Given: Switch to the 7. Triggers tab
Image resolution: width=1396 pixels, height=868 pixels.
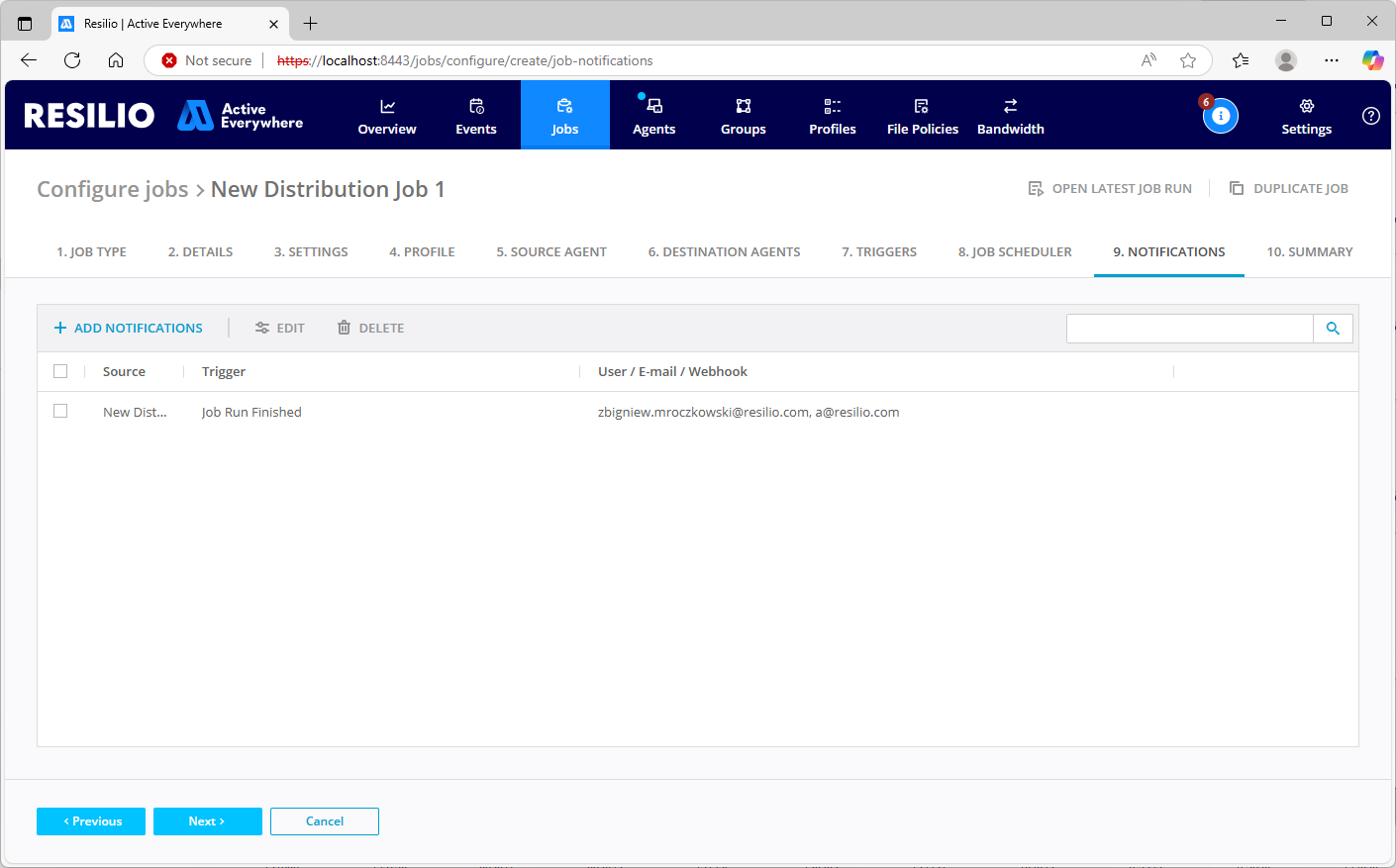Looking at the screenshot, I should [x=879, y=252].
